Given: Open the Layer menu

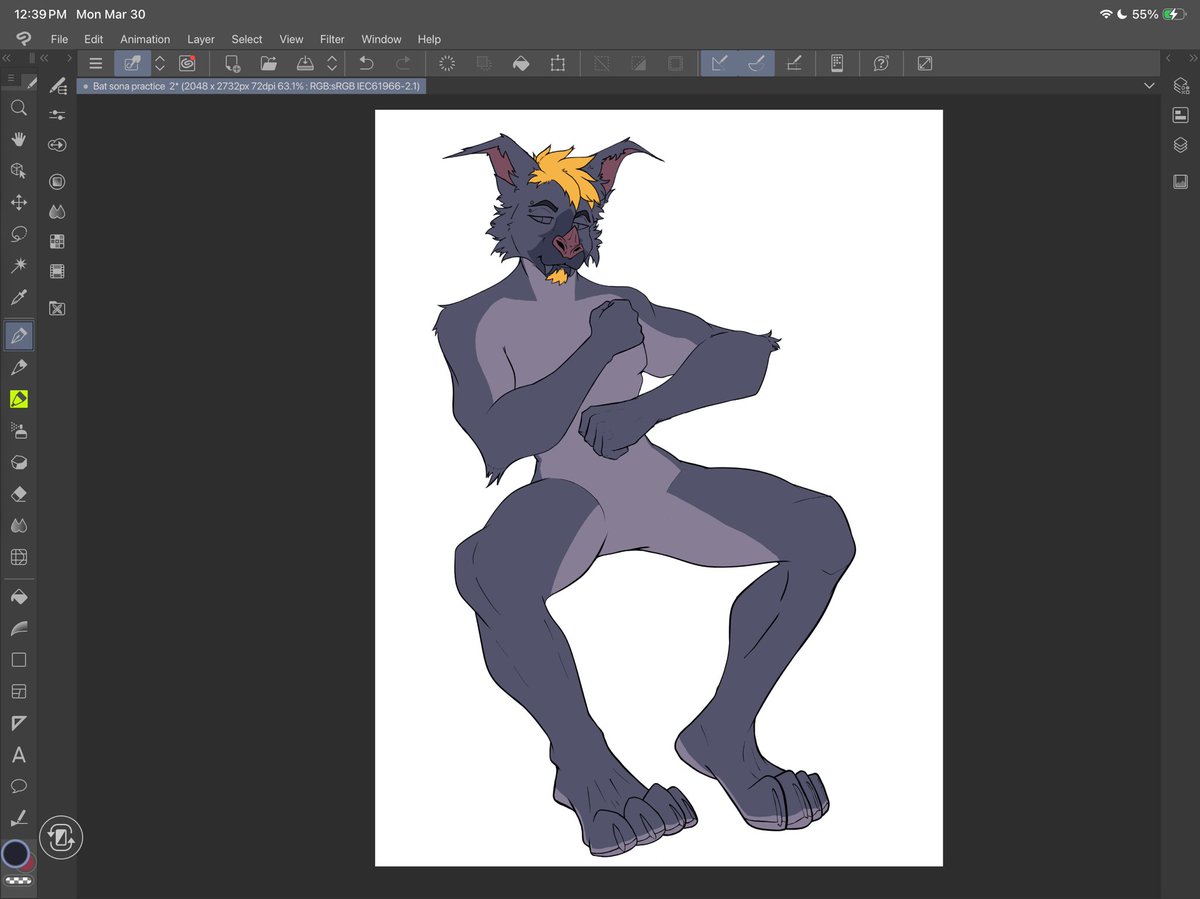Looking at the screenshot, I should tap(201, 39).
